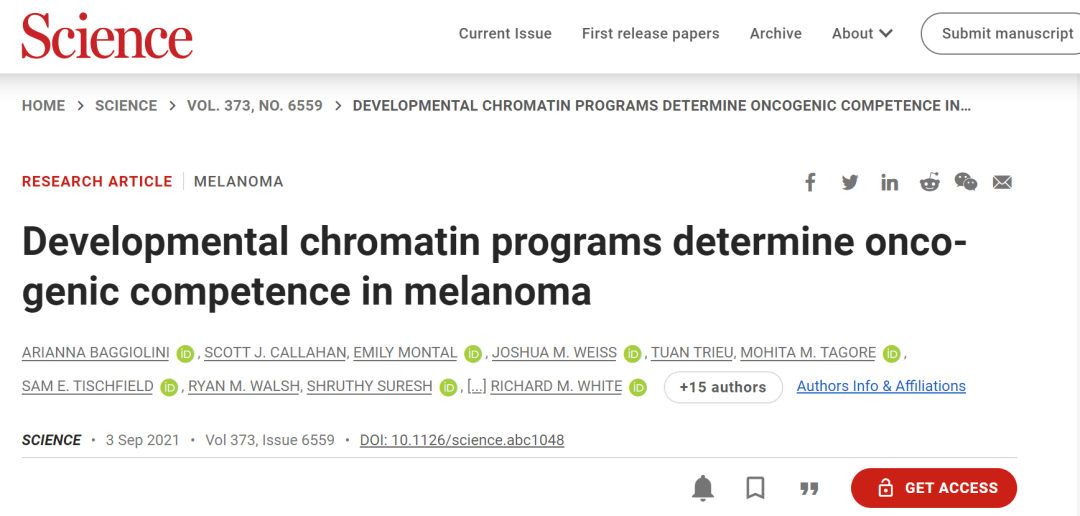Email this article using envelope icon
The width and height of the screenshot is (1080, 516).
tap(1002, 183)
